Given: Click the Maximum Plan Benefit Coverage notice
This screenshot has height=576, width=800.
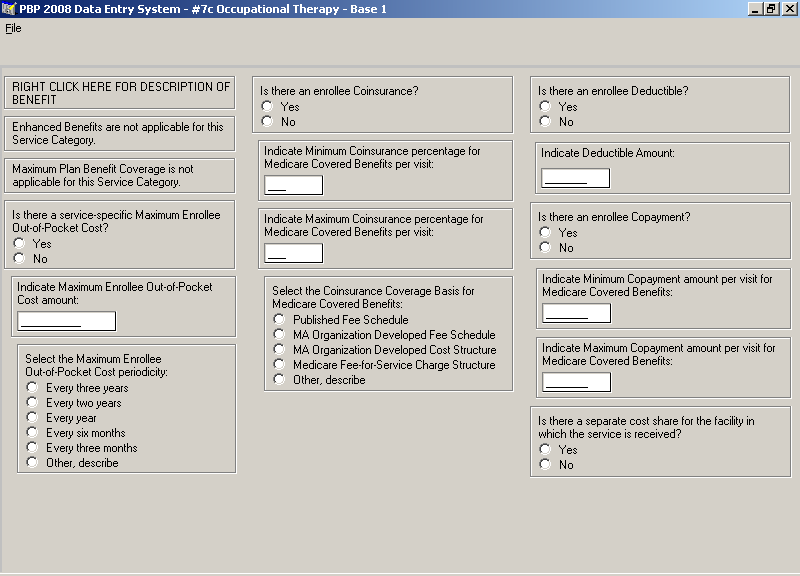Looking at the screenshot, I should click(x=120, y=176).
